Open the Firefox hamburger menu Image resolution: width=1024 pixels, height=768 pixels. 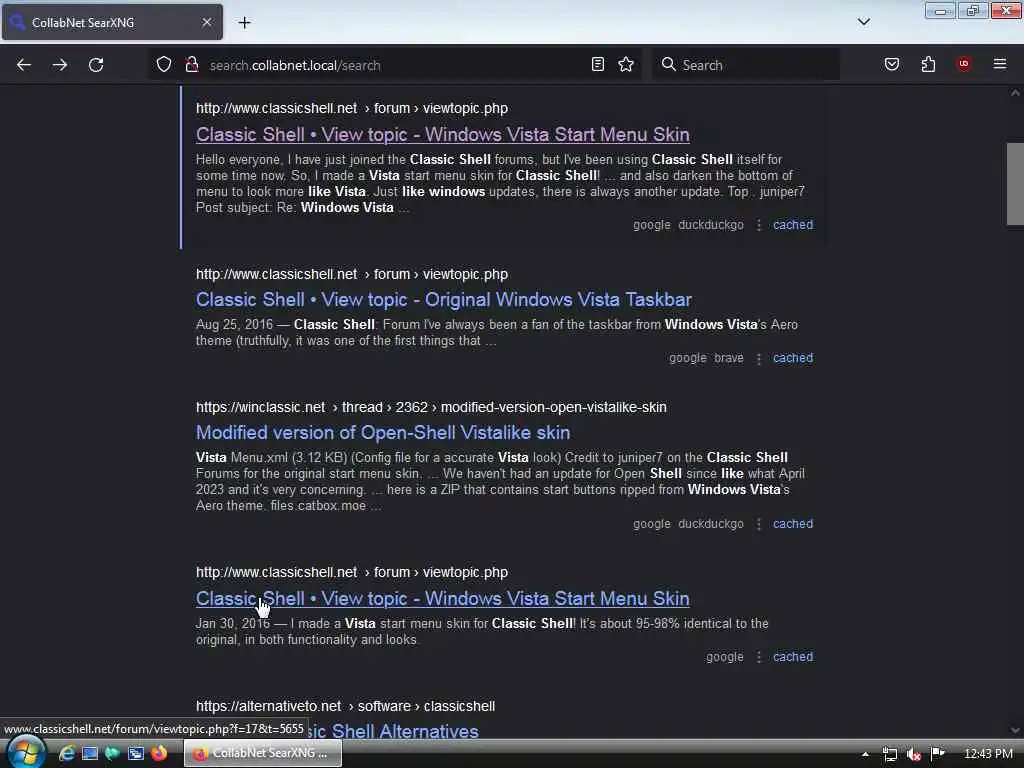(x=1000, y=63)
